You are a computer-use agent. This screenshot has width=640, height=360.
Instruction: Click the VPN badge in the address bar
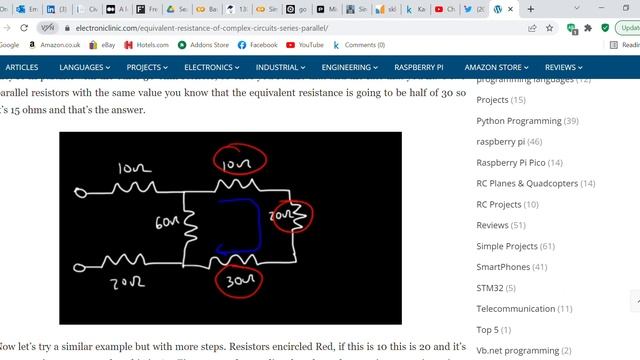48,28
